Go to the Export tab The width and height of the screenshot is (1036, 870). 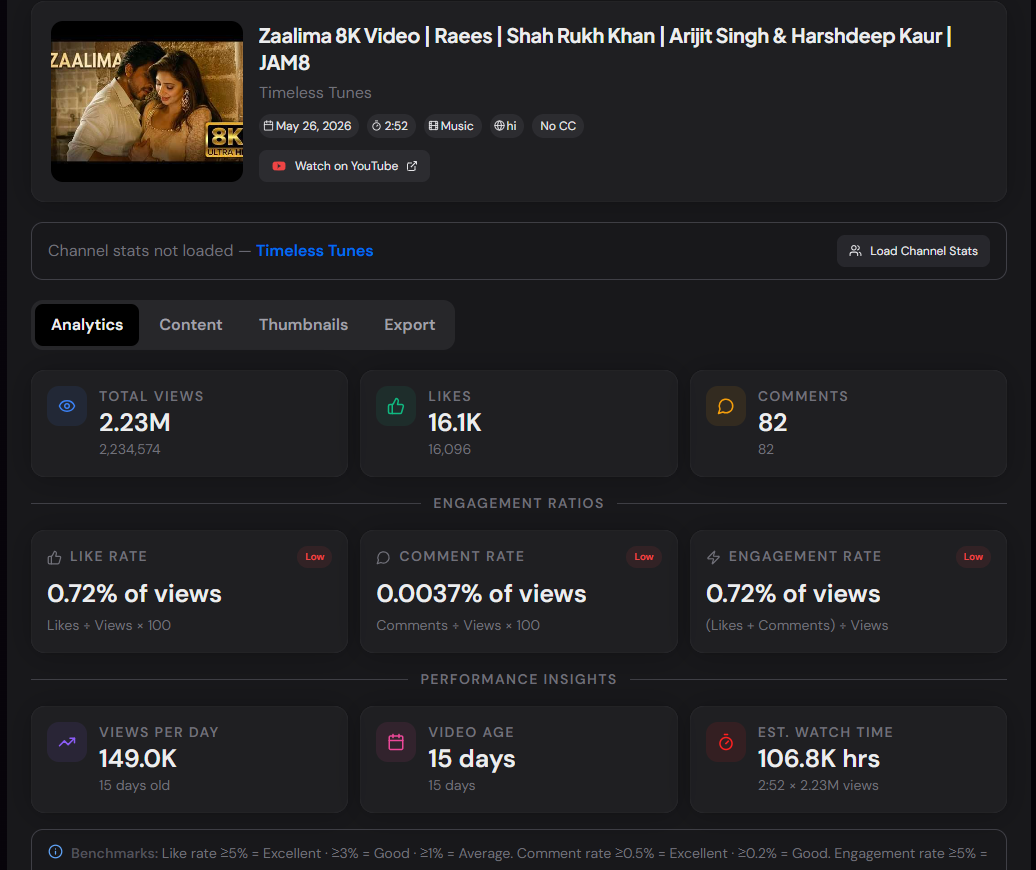(x=410, y=325)
